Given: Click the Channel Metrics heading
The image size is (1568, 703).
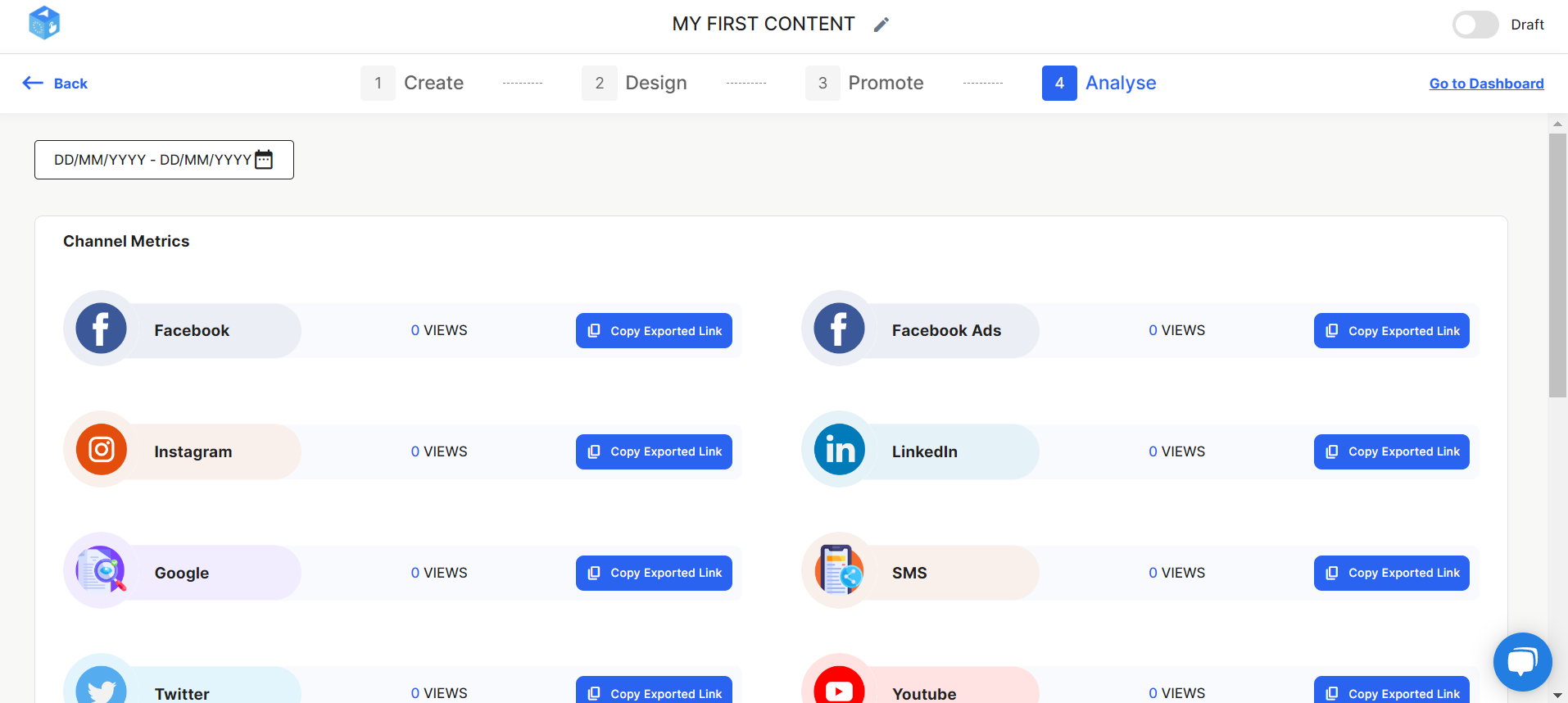Looking at the screenshot, I should (126, 241).
